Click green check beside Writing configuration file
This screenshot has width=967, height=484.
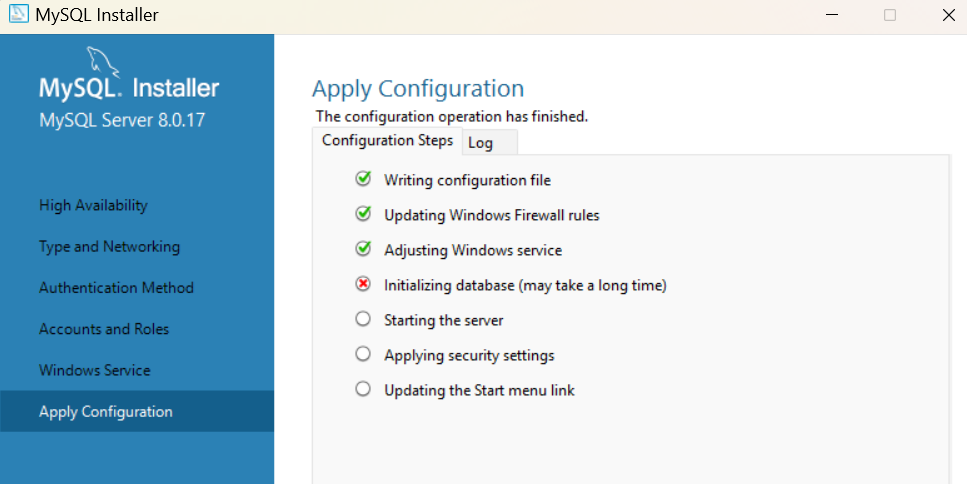tap(363, 179)
